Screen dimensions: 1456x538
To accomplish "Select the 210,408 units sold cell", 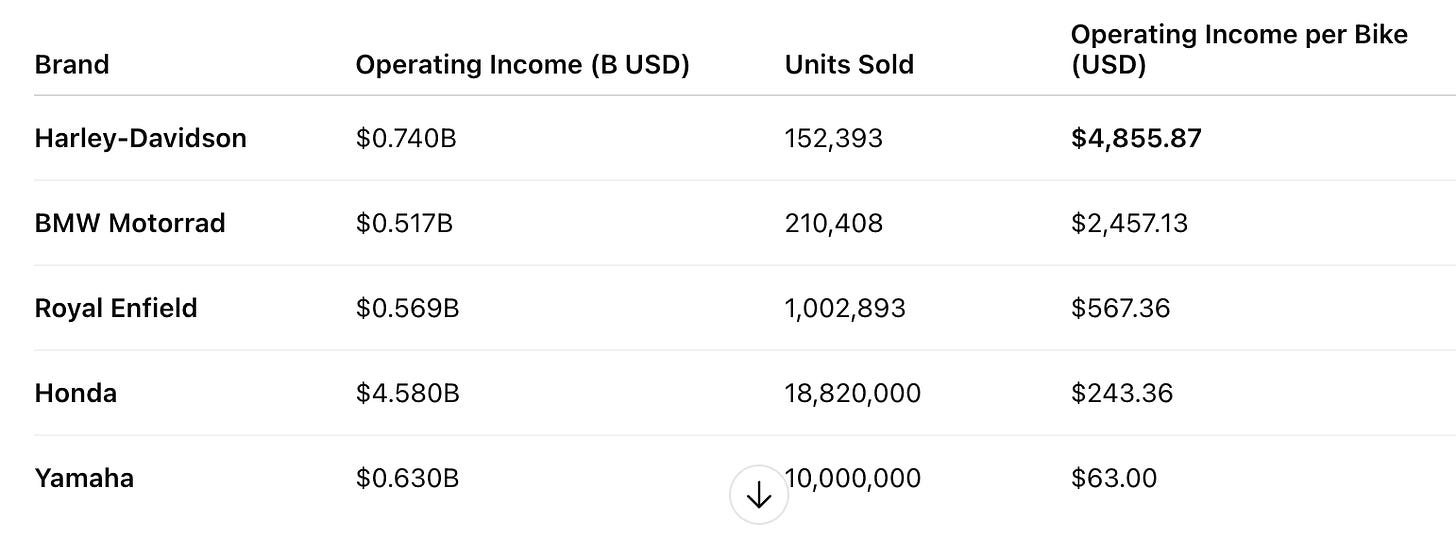I will (x=834, y=223).
